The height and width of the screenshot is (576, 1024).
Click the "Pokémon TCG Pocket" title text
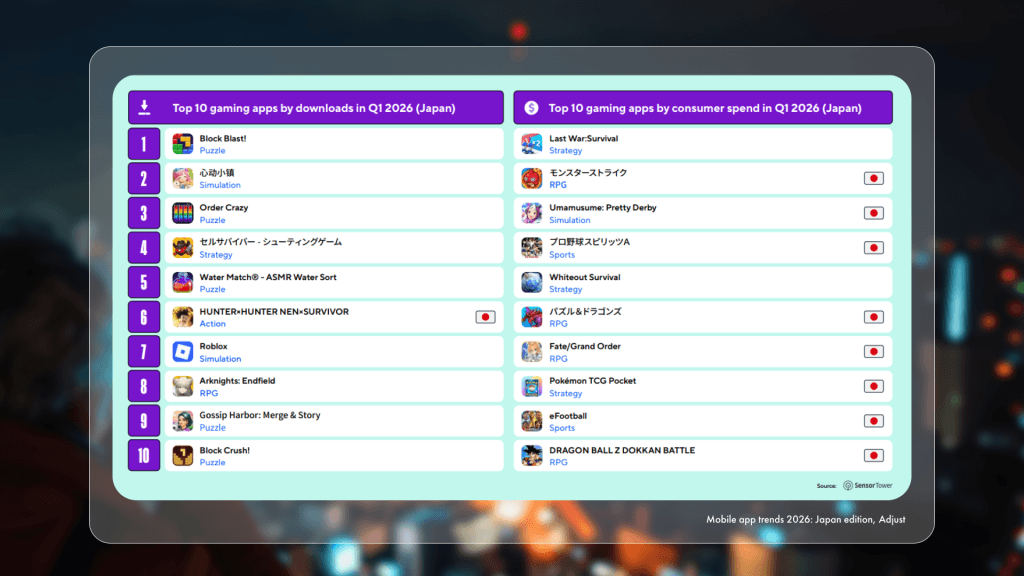[x=592, y=381]
